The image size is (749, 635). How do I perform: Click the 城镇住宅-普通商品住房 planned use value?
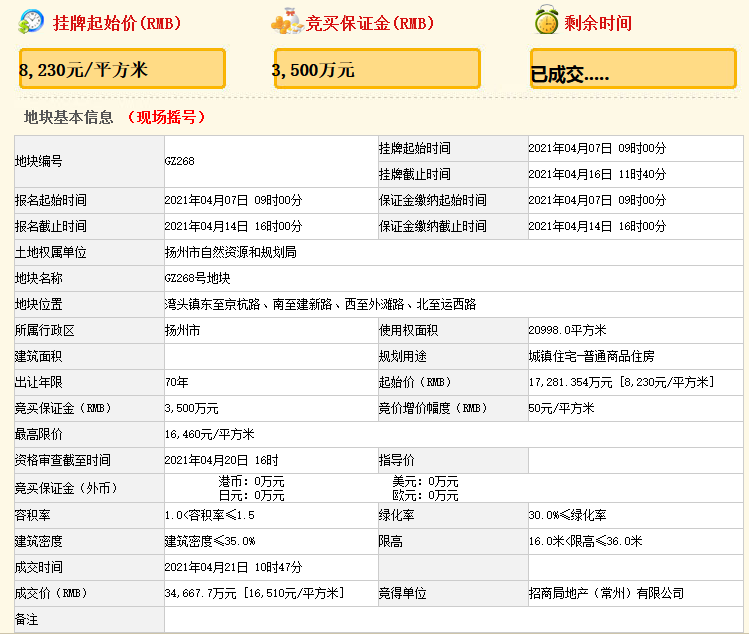click(x=591, y=356)
